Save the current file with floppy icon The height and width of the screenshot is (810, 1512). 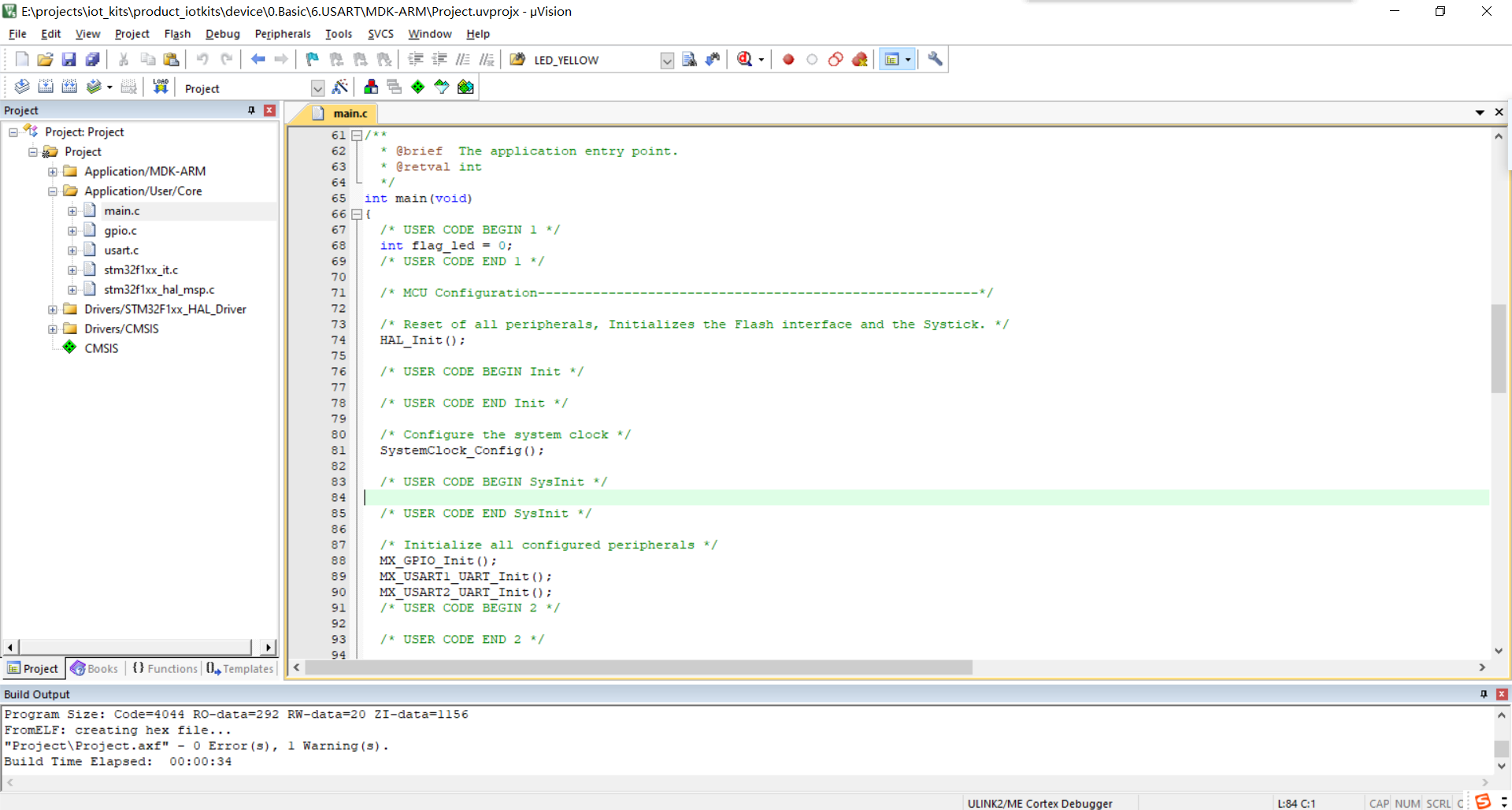(x=69, y=59)
